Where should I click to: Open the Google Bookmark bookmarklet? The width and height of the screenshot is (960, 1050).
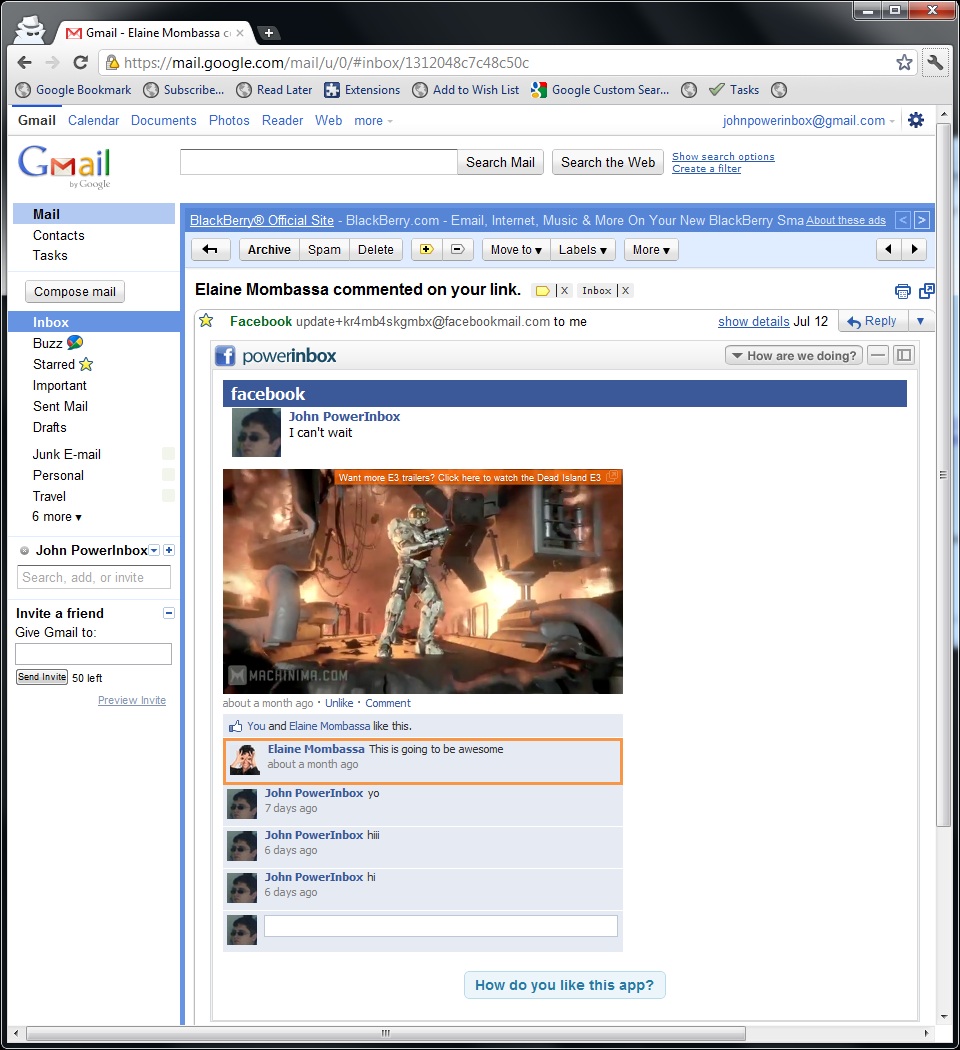74,90
